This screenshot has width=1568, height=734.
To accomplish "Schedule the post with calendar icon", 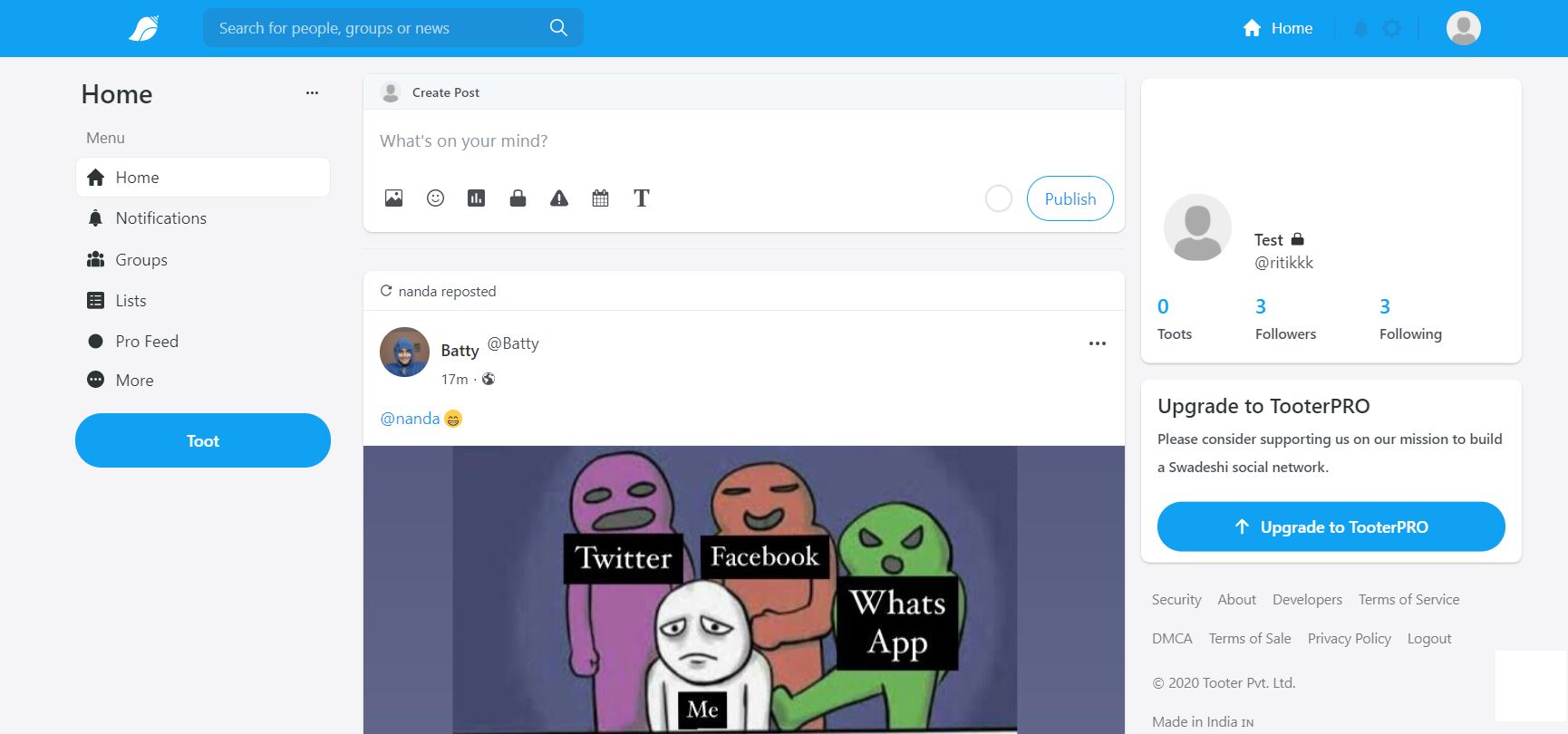I will 600,198.
